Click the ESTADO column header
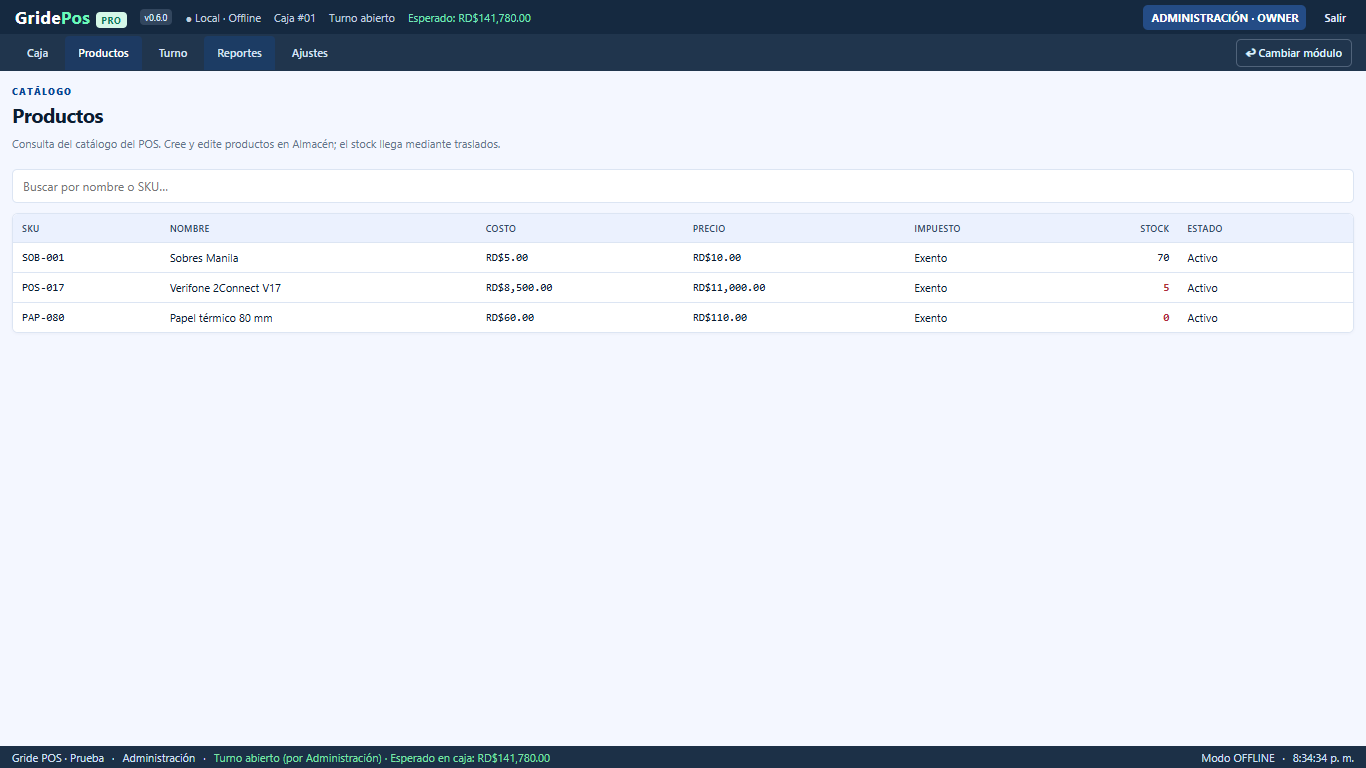The image size is (1366, 768). point(1204,229)
